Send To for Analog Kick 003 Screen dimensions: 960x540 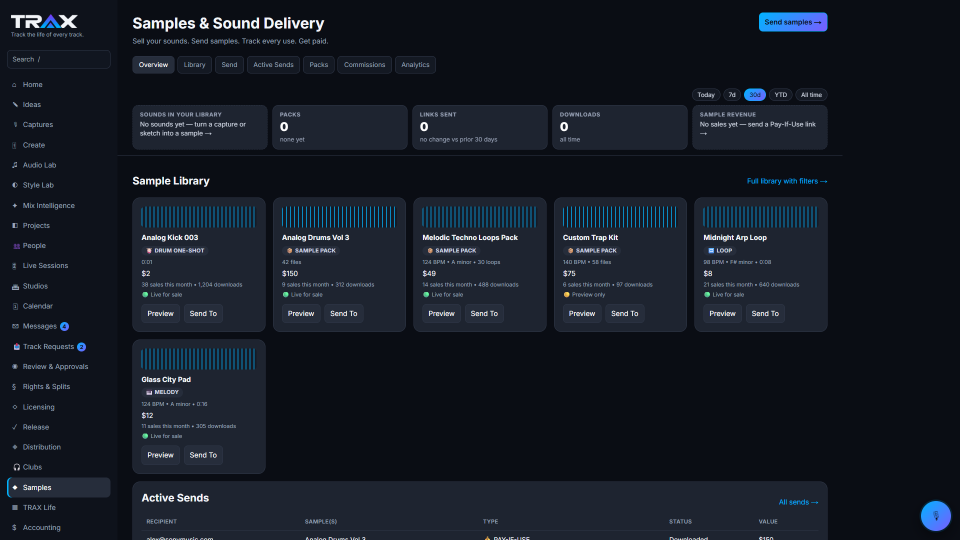(203, 313)
